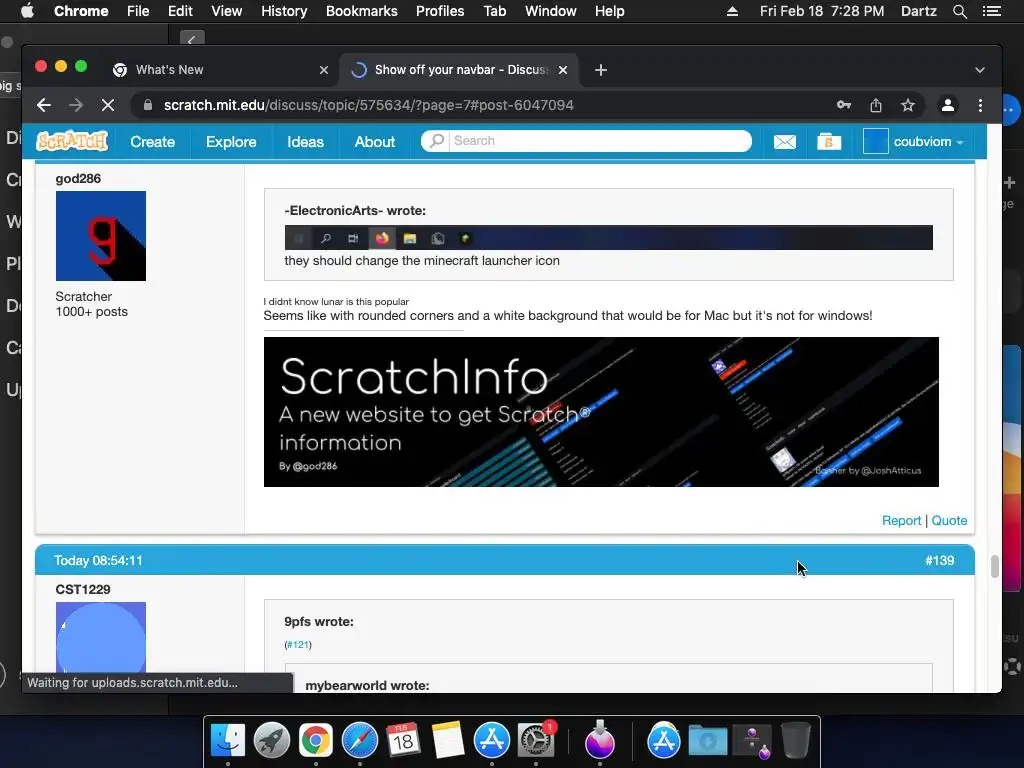1024x768 pixels.
Task: Open god286 username profile
Action: (x=78, y=178)
